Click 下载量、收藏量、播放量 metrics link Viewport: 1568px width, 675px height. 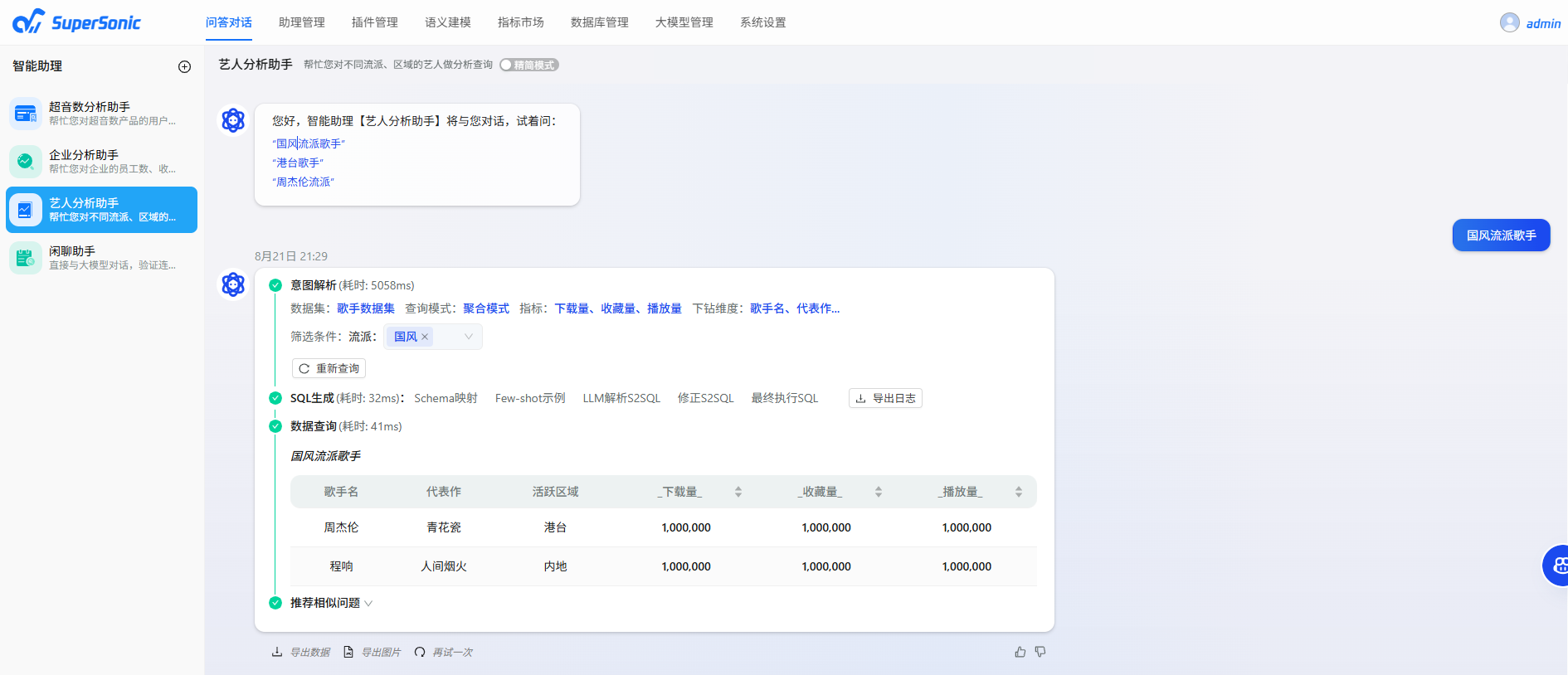[x=618, y=308]
